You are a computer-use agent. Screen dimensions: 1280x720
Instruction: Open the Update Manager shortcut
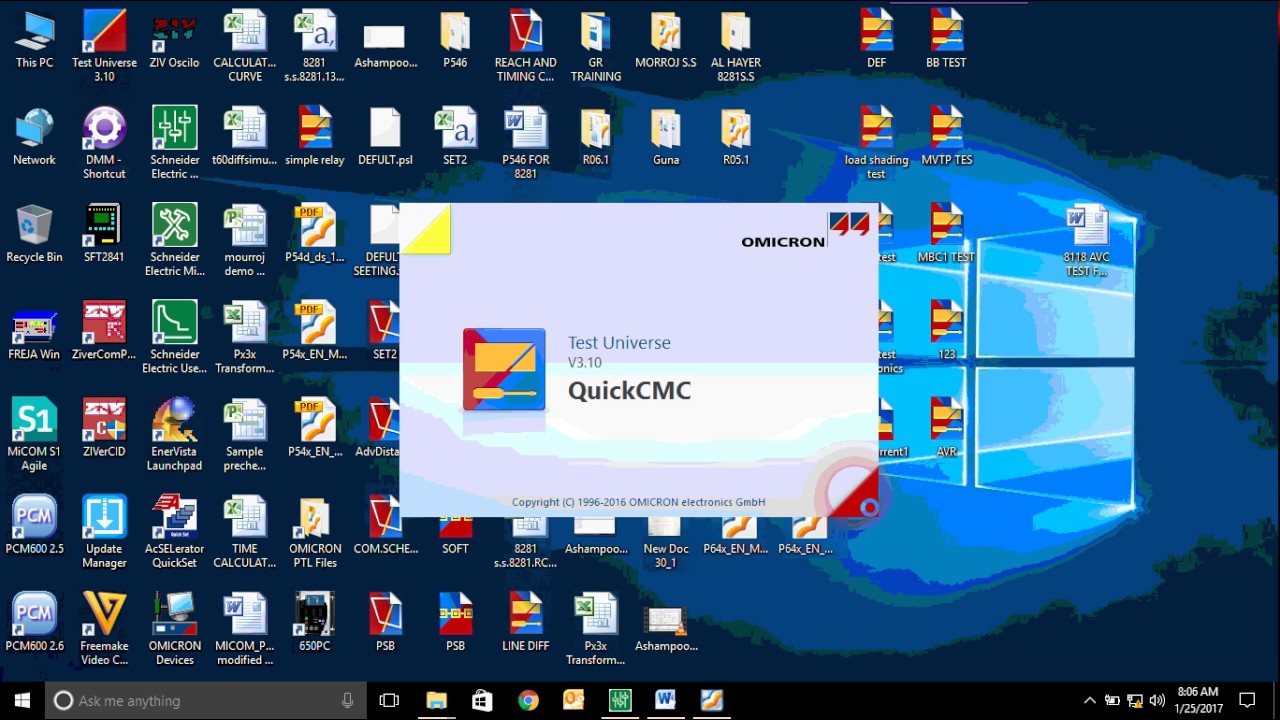pyautogui.click(x=104, y=531)
